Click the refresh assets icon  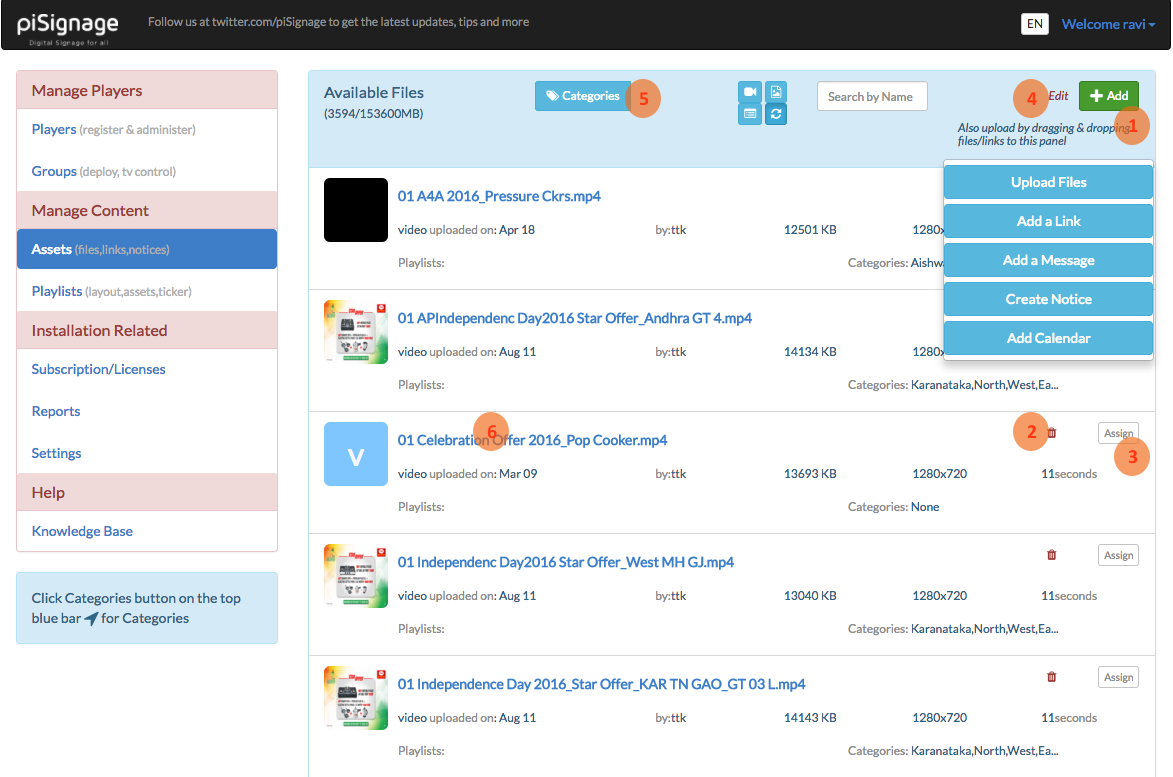coord(775,114)
